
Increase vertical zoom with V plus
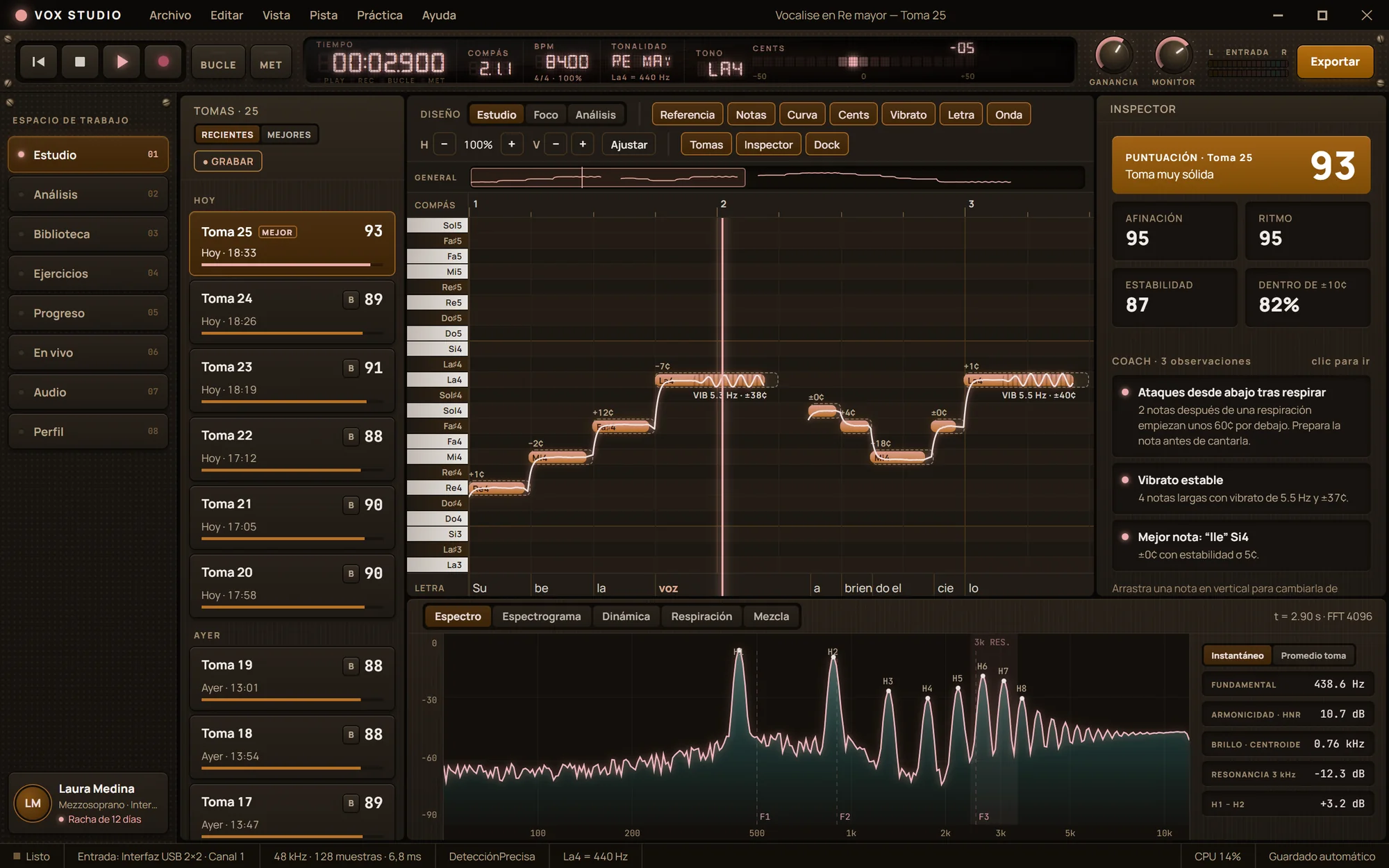coord(583,144)
